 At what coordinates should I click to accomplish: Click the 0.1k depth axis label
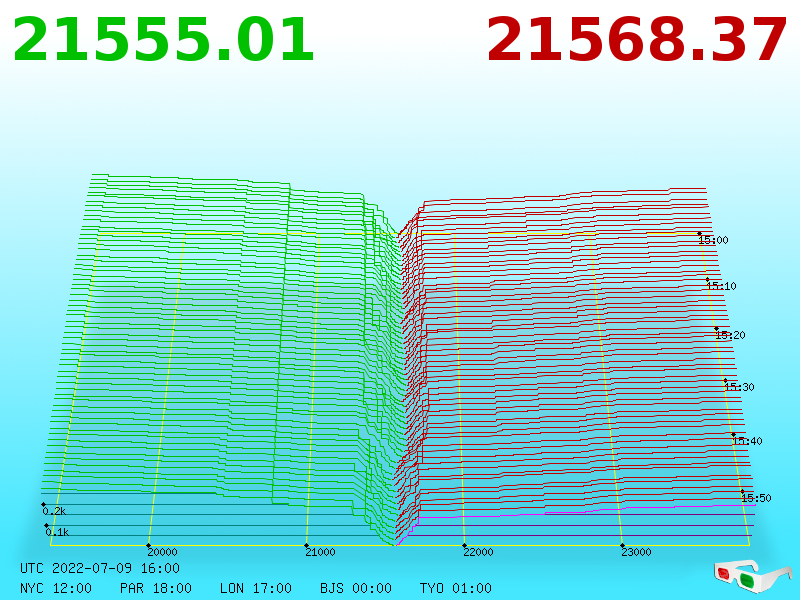(57, 532)
